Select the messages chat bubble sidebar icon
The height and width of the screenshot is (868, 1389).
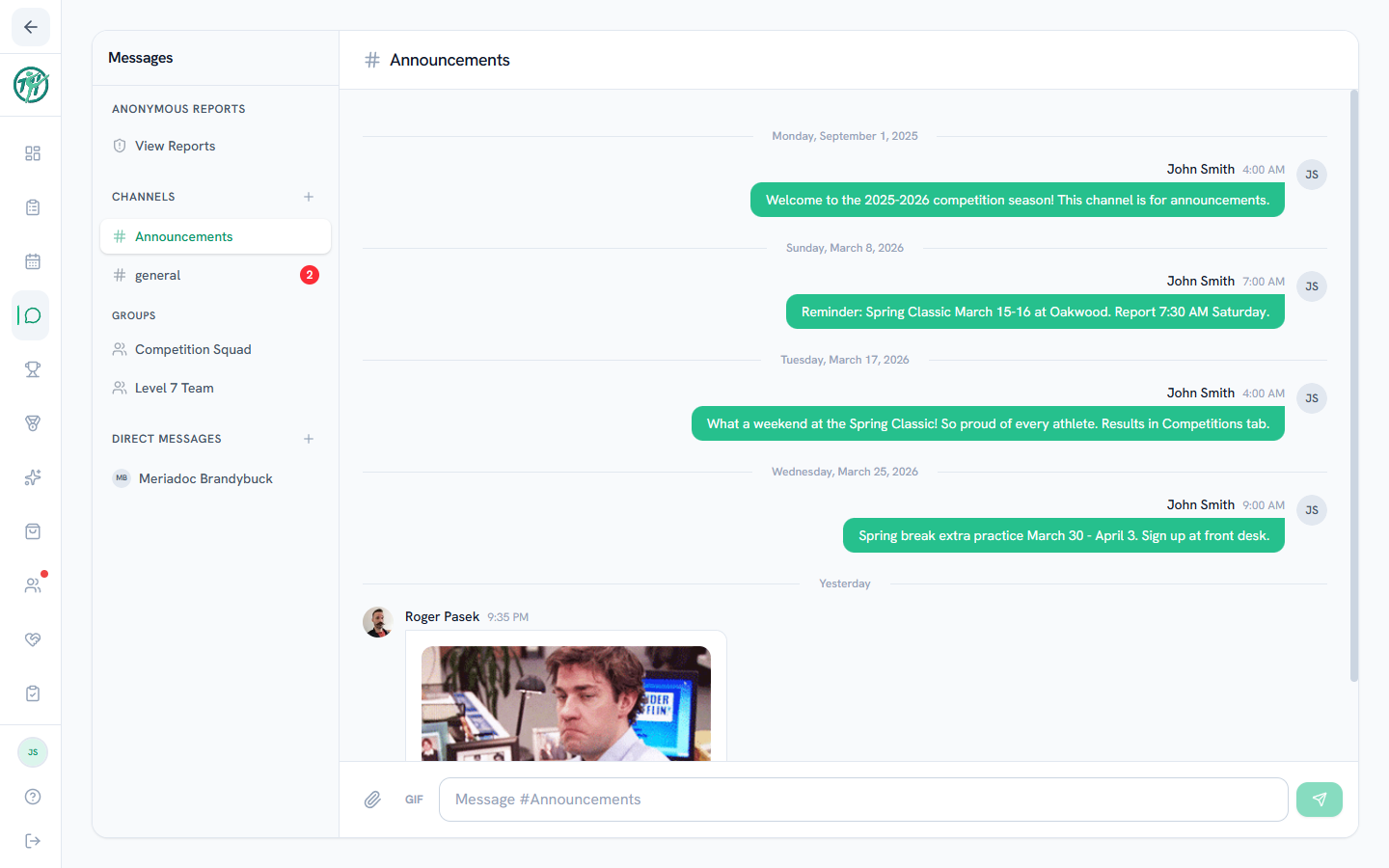31,315
